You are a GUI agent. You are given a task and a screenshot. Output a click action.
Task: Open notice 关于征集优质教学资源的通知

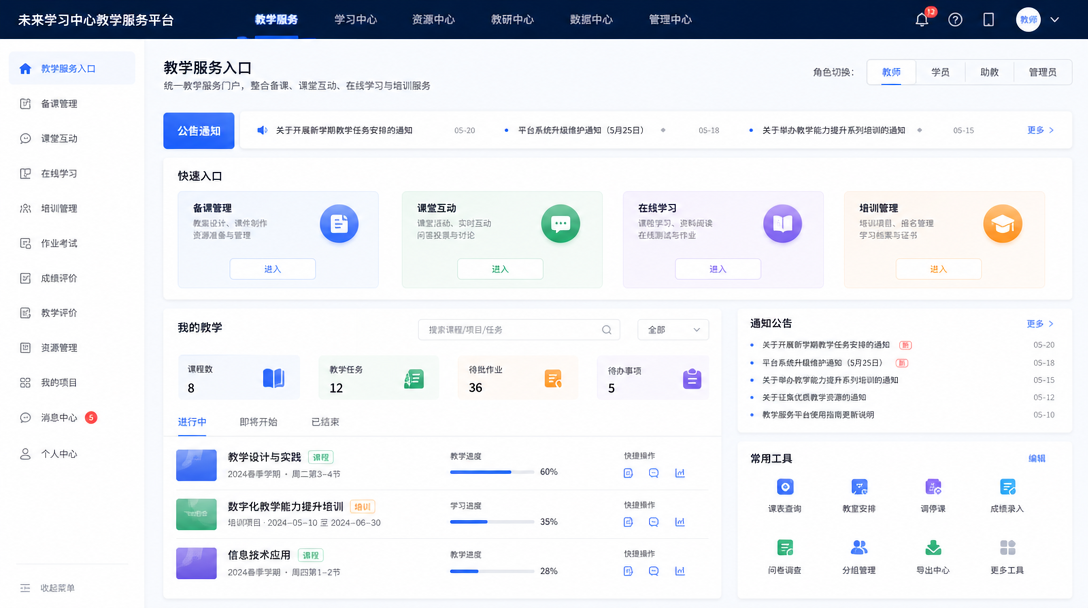pyautogui.click(x=814, y=398)
